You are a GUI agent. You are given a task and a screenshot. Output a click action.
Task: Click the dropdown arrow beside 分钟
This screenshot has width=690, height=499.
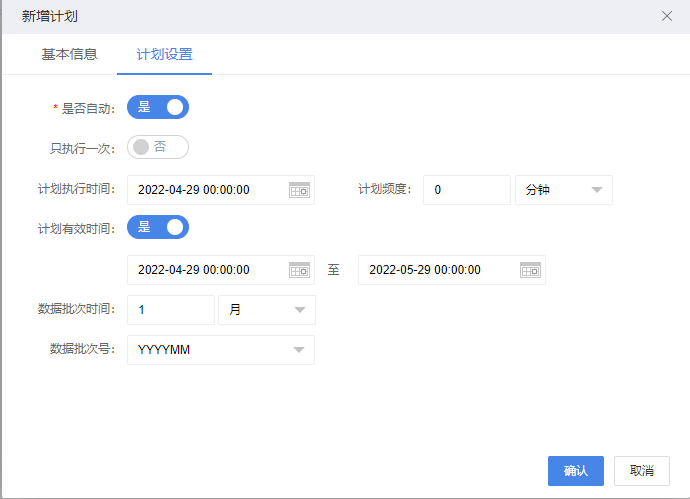tap(597, 190)
